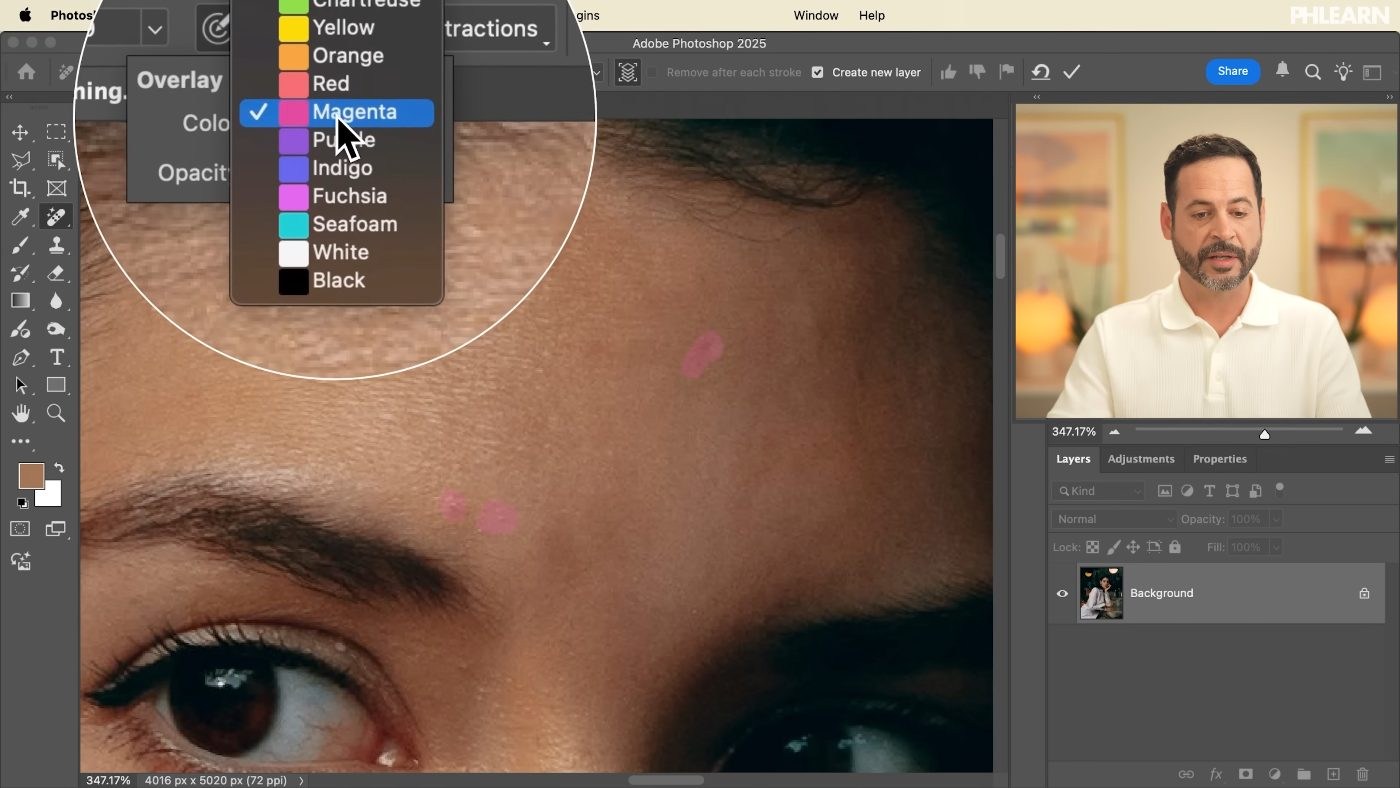Image resolution: width=1400 pixels, height=788 pixels.
Task: Commit with the checkmark icon
Action: click(x=1072, y=72)
